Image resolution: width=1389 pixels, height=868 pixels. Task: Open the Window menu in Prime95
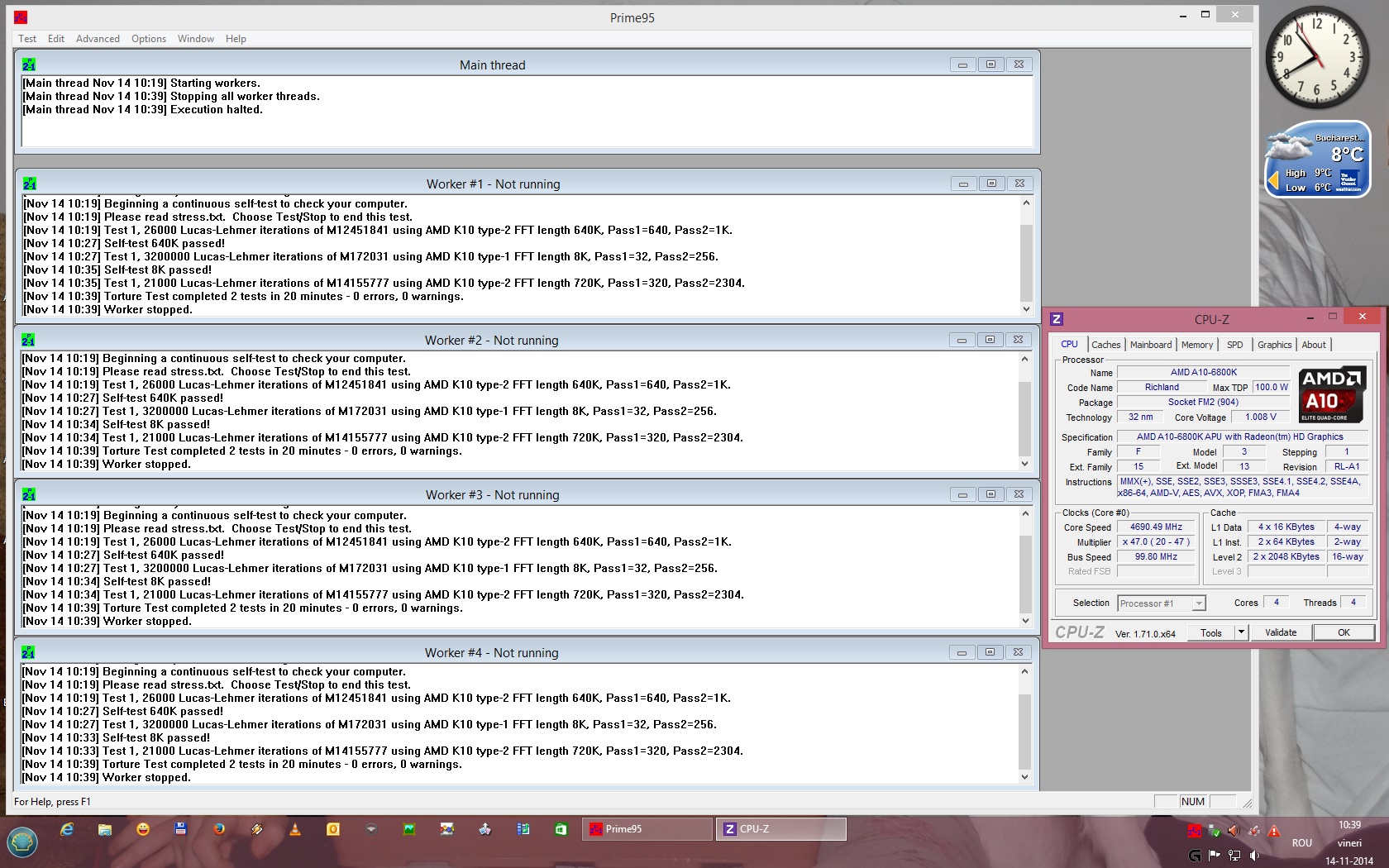coord(196,39)
